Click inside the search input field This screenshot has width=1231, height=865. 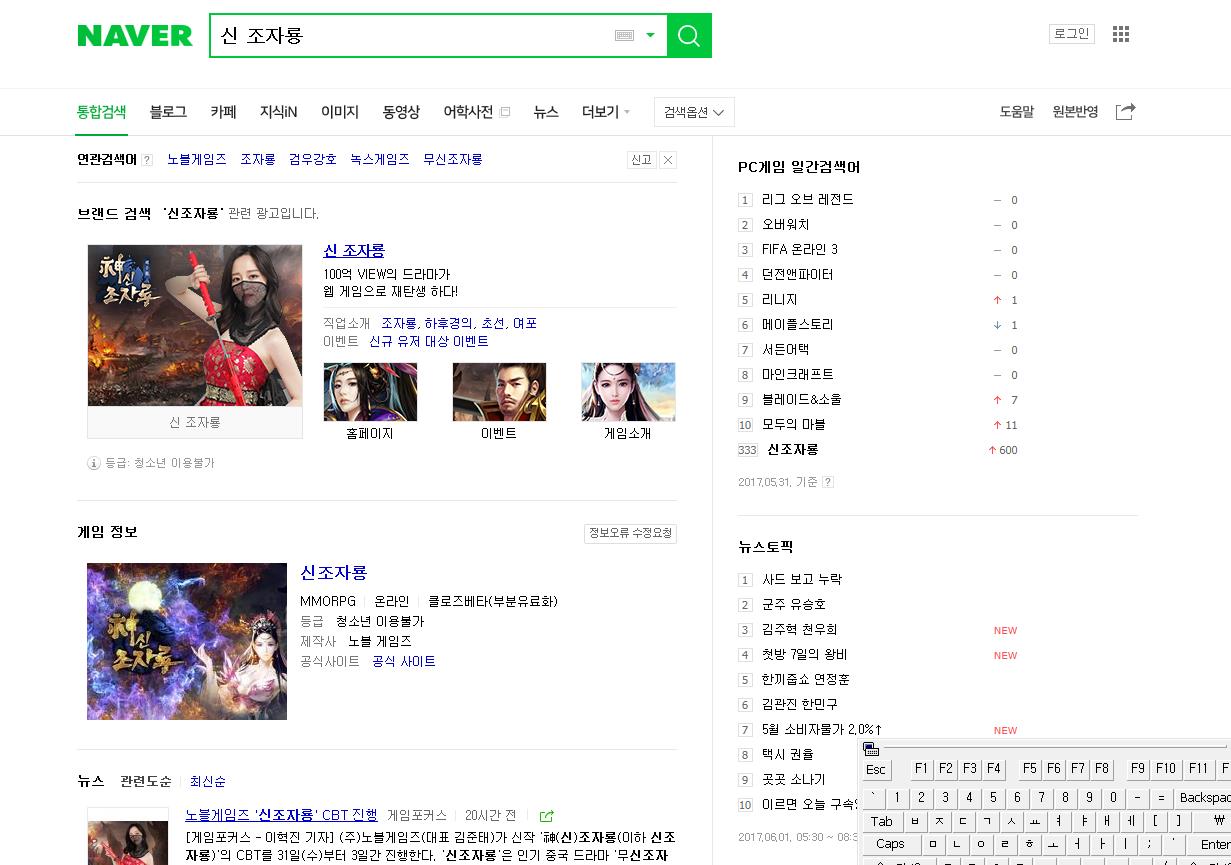(410, 36)
